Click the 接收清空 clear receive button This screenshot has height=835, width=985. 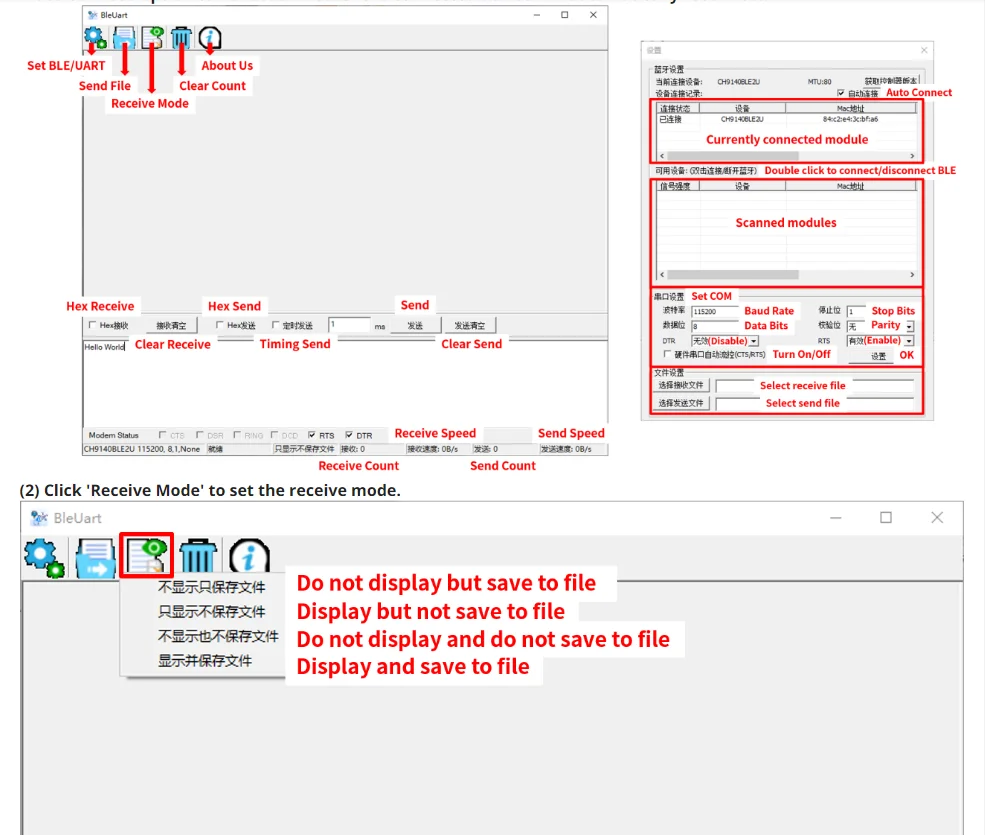click(x=171, y=325)
